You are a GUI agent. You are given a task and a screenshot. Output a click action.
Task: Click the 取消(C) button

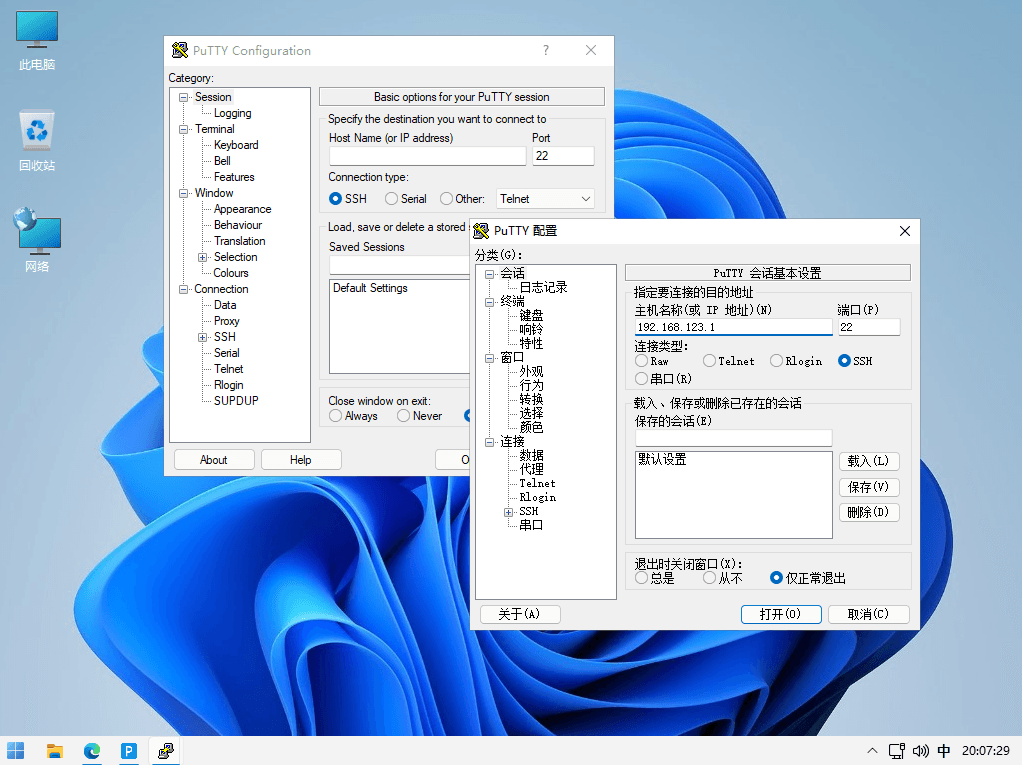point(868,614)
